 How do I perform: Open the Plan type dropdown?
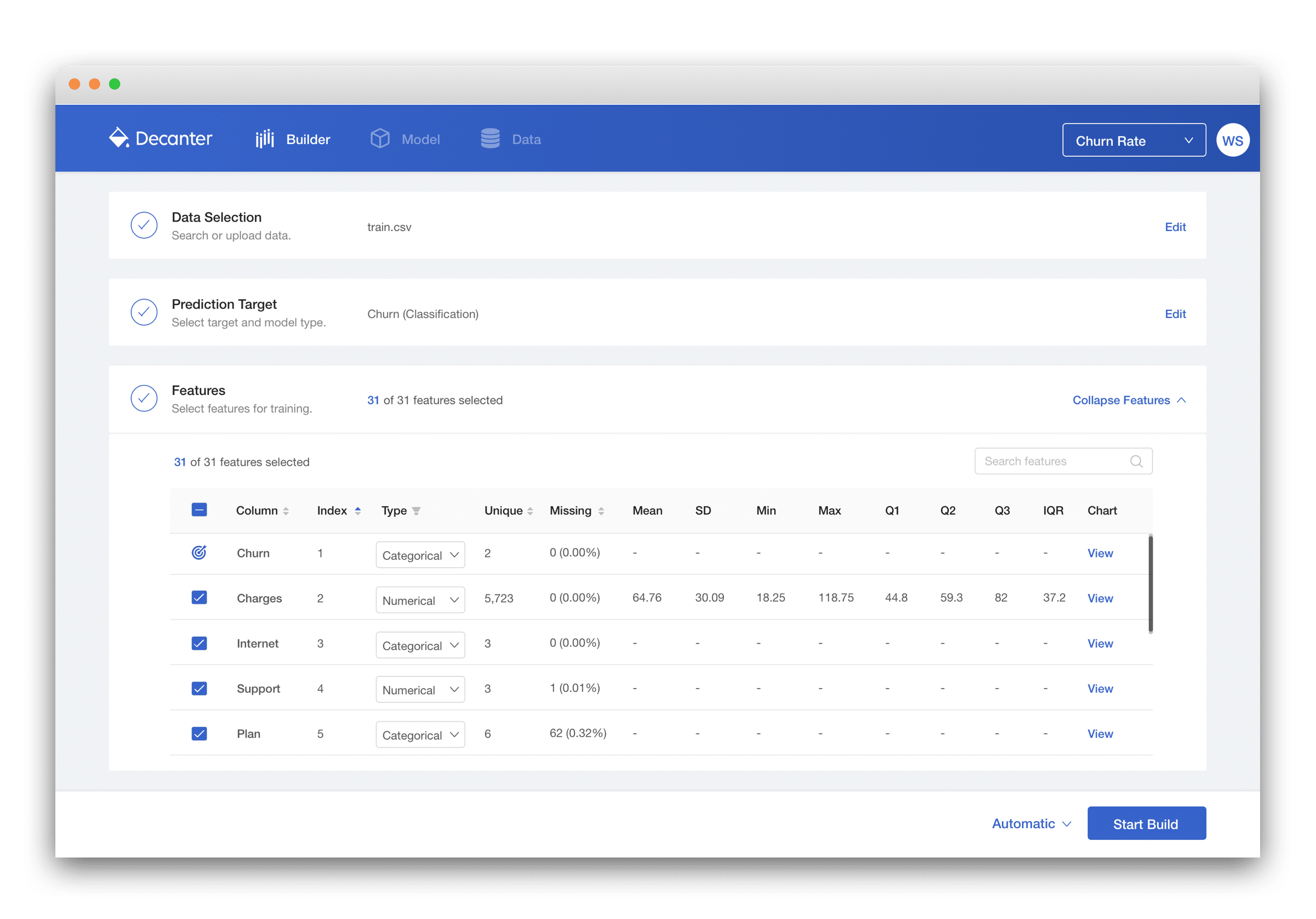click(420, 735)
